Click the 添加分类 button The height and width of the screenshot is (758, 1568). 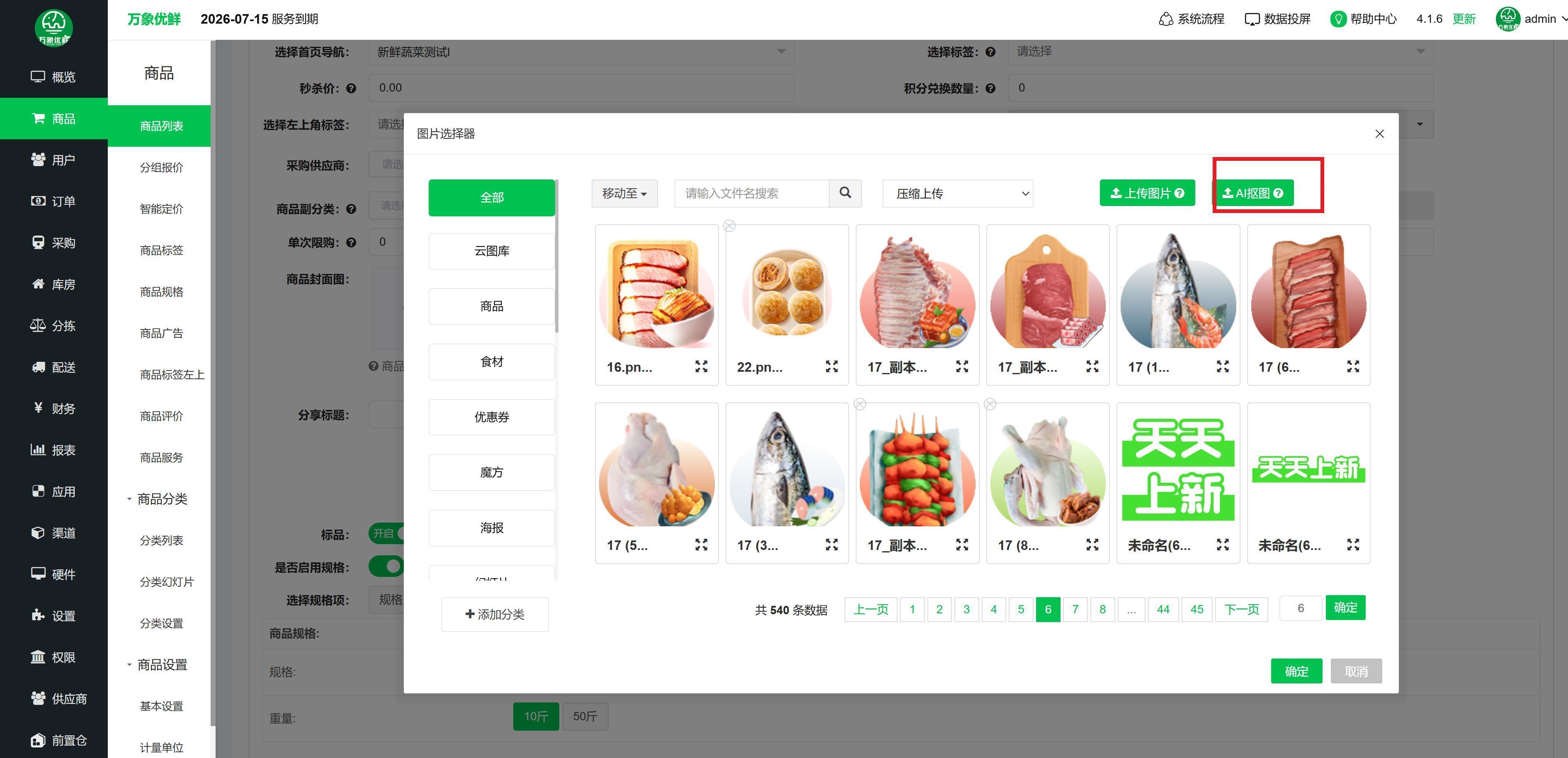pos(495,615)
